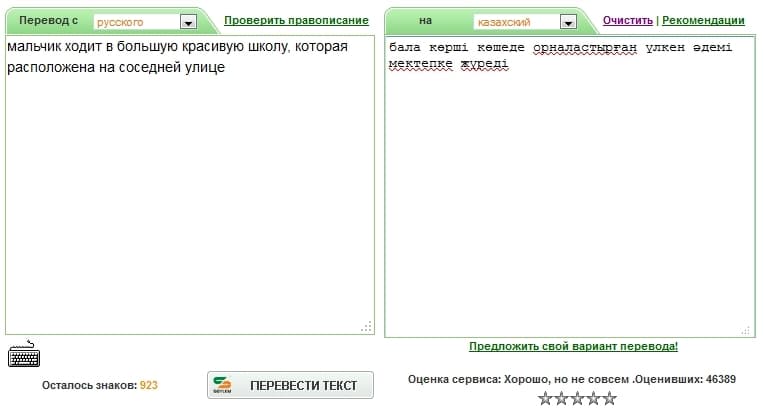Click the Sotlem logo on translate button
This screenshot has width=764, height=413.
(222, 385)
